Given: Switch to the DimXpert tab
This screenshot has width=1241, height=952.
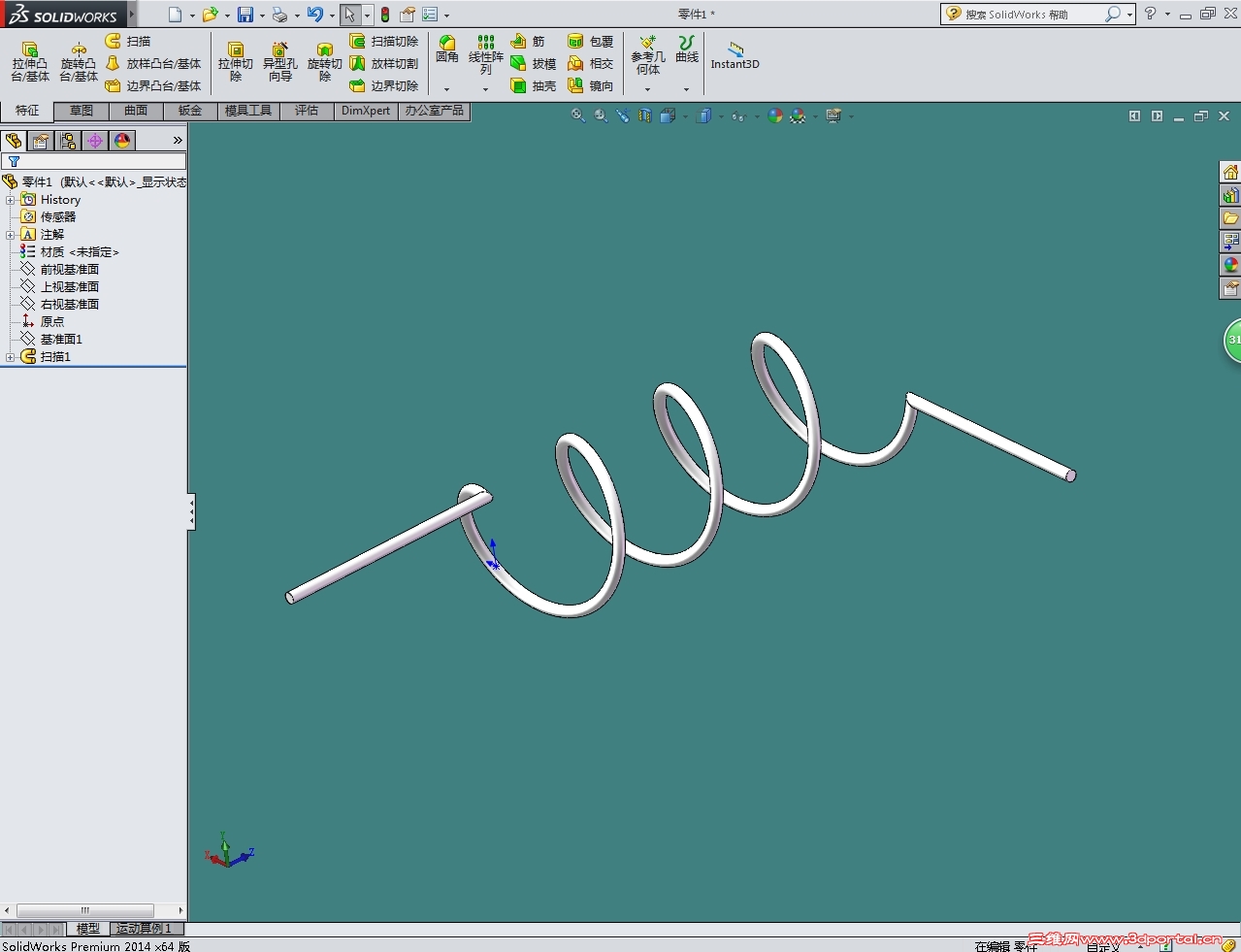Looking at the screenshot, I should (x=366, y=111).
